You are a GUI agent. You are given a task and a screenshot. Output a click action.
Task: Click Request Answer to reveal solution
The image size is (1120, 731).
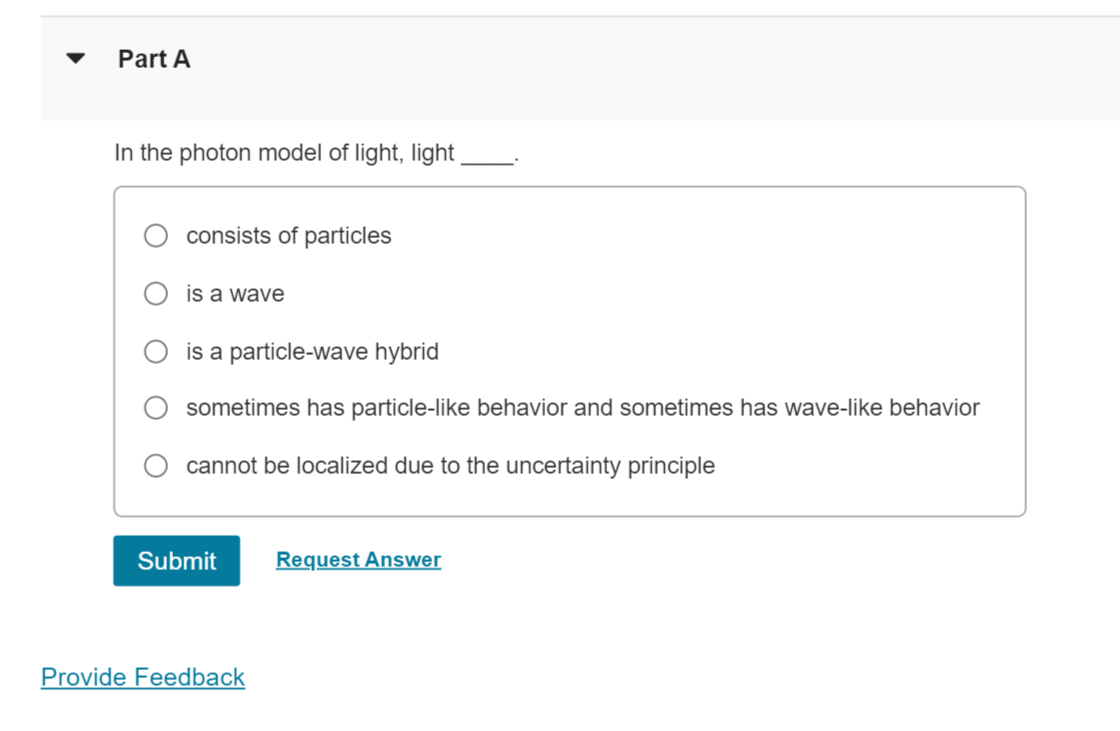tap(358, 559)
